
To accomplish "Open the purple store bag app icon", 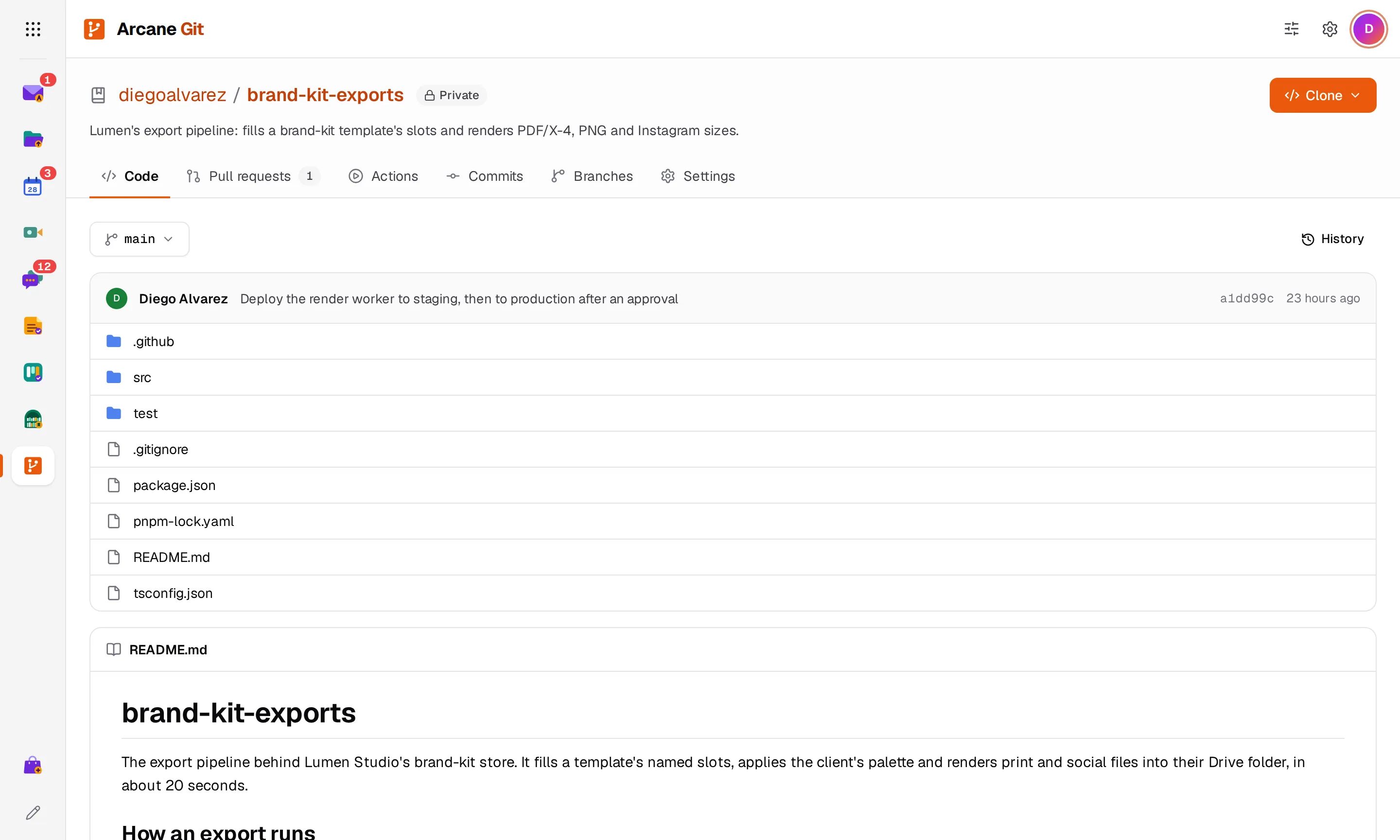I will point(33,765).
